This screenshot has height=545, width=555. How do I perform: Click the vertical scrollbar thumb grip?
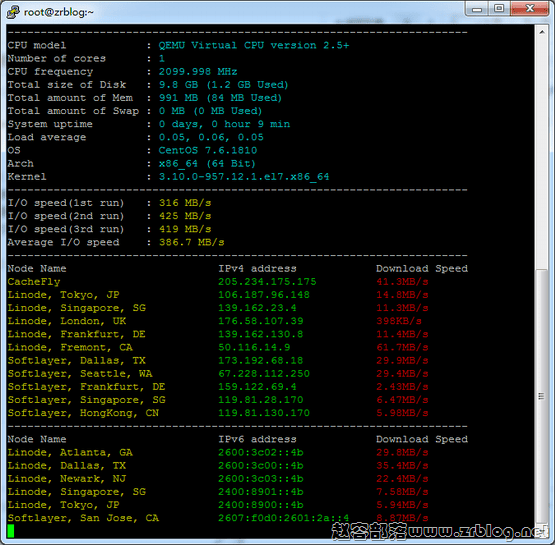(x=541, y=396)
